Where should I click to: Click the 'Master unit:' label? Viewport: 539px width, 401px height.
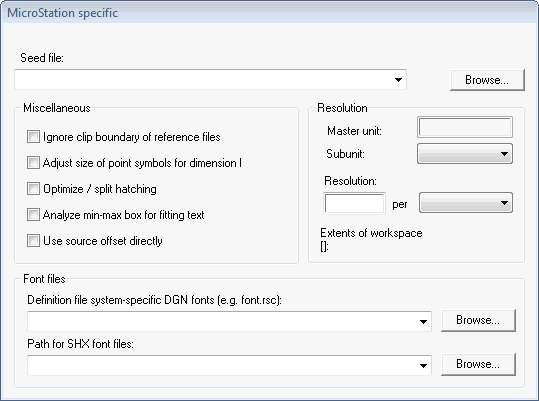[x=354, y=131]
